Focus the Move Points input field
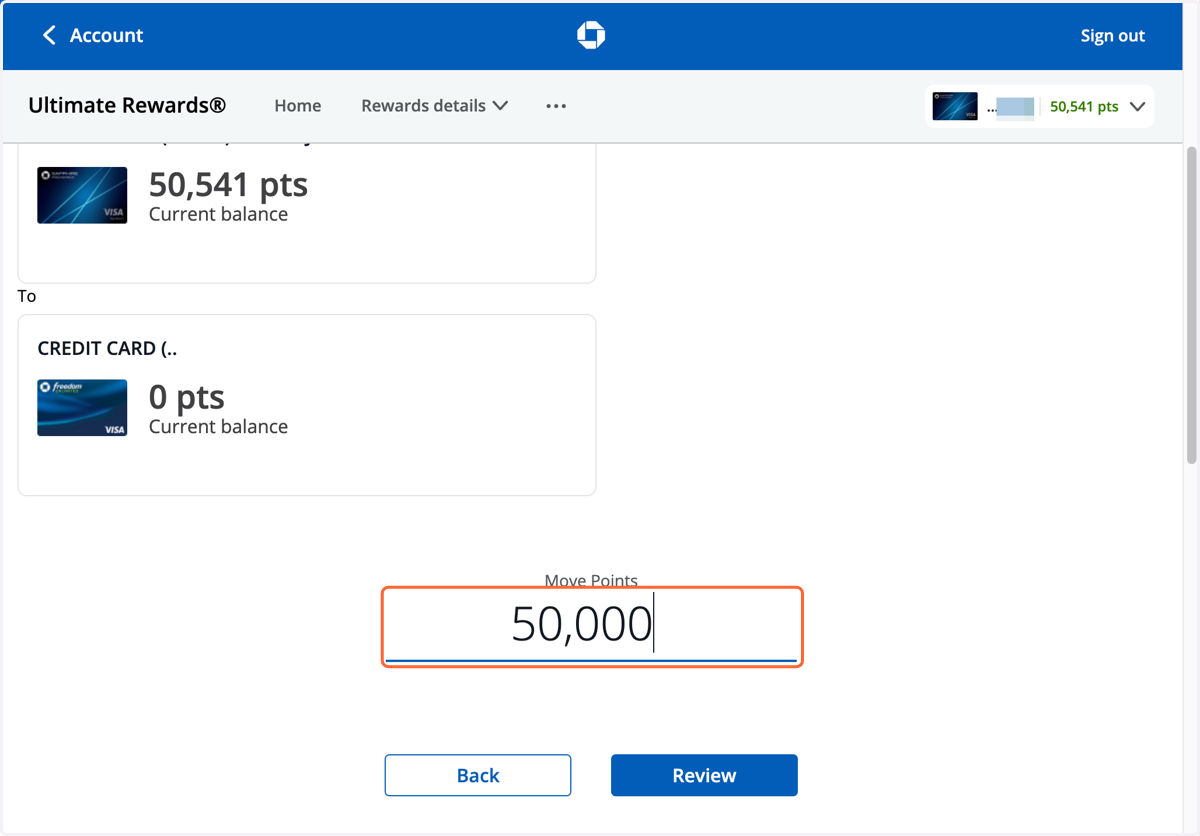The height and width of the screenshot is (836, 1200). (592, 626)
